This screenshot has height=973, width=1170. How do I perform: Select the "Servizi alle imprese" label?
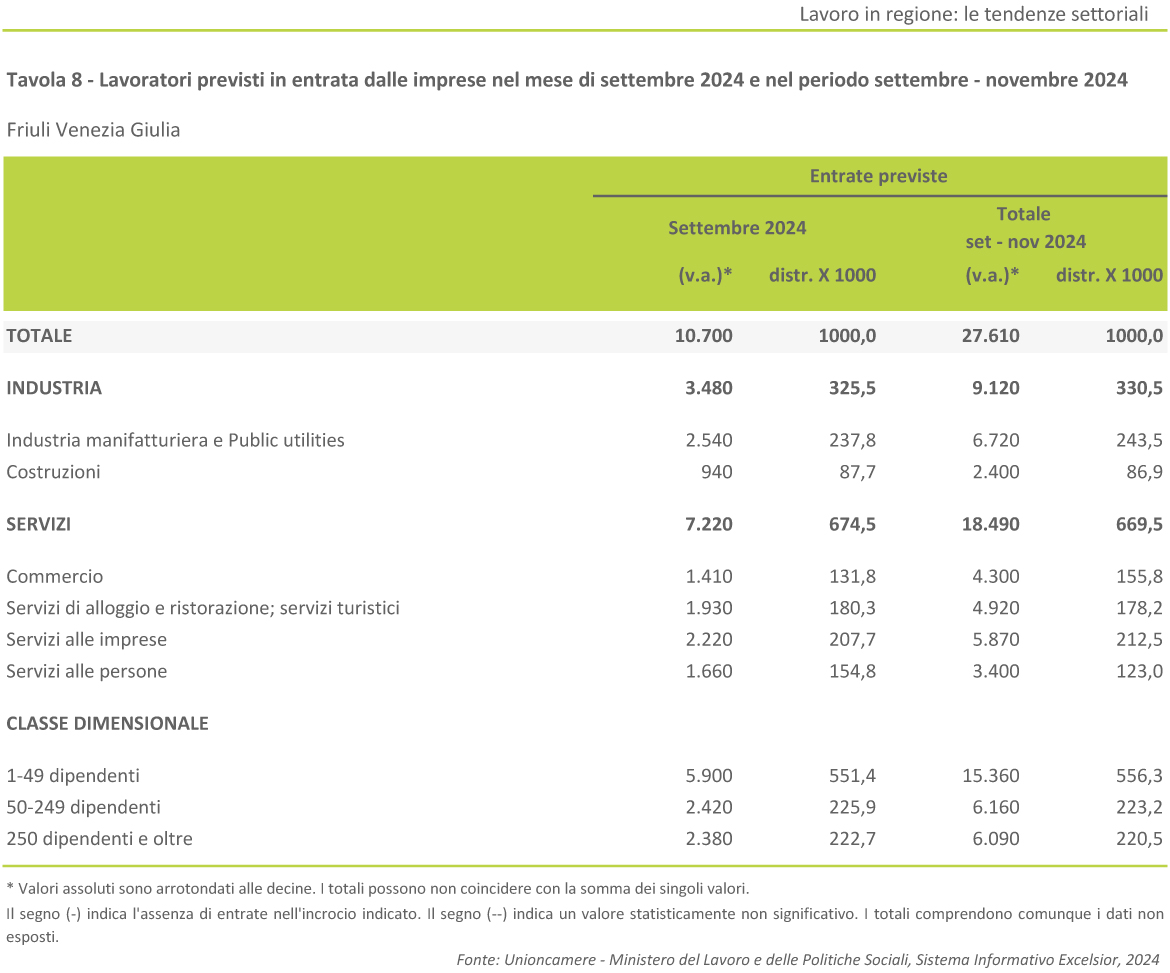point(87,639)
